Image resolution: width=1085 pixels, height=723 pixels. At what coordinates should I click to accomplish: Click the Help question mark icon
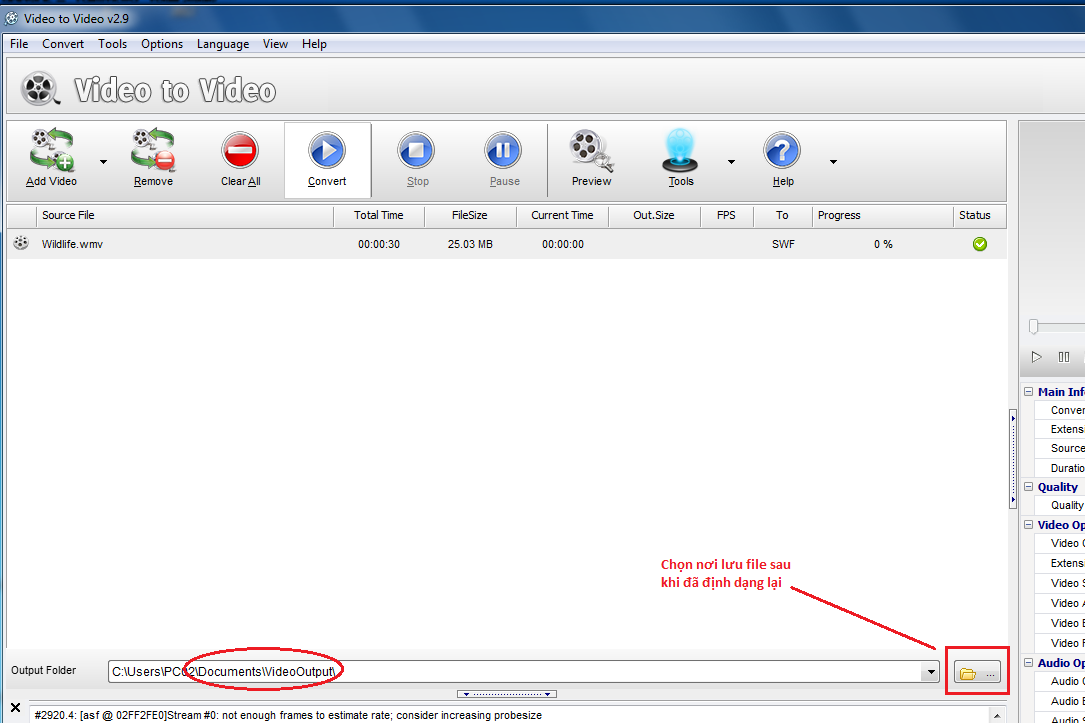pyautogui.click(x=782, y=152)
